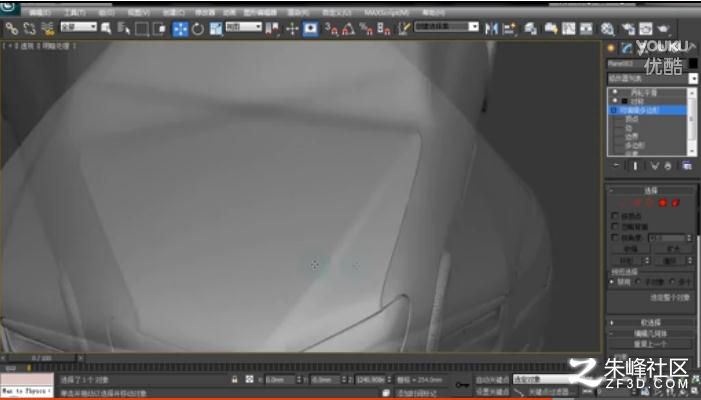Activate the Select and Scale tool

[215, 29]
